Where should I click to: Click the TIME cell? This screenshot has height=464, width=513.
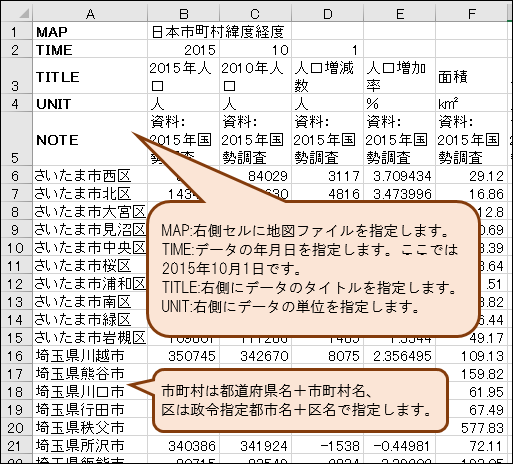(x=90, y=49)
